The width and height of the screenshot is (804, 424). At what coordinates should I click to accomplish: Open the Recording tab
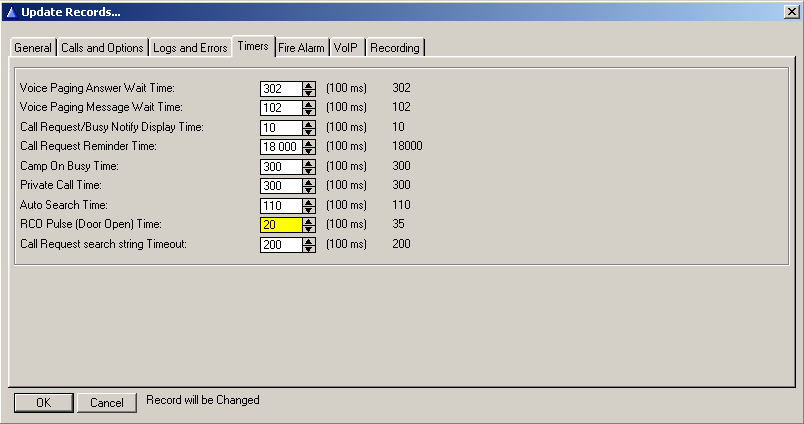pos(394,48)
